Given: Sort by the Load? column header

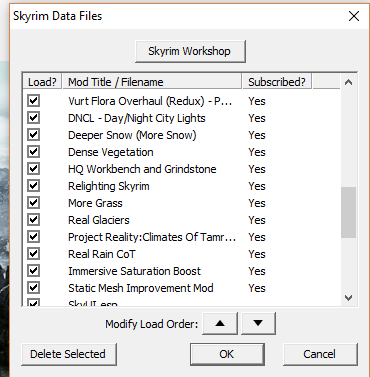Looking at the screenshot, I should coord(42,82).
